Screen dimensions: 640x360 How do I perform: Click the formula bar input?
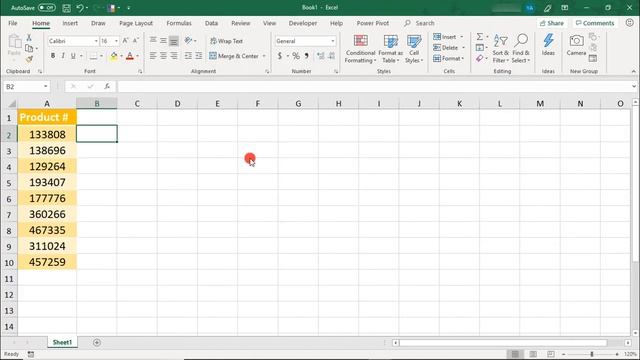[x=374, y=87]
